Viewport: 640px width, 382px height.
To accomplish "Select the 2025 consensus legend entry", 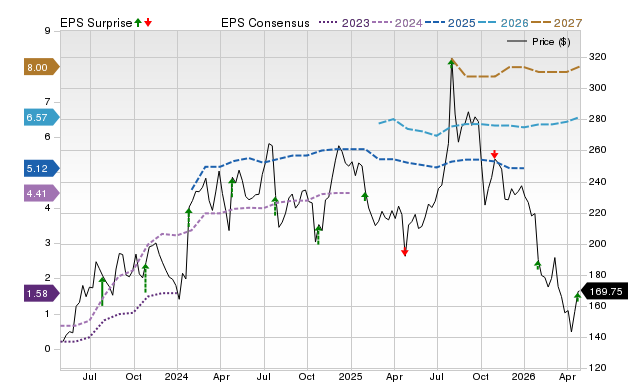I will 450,23.
